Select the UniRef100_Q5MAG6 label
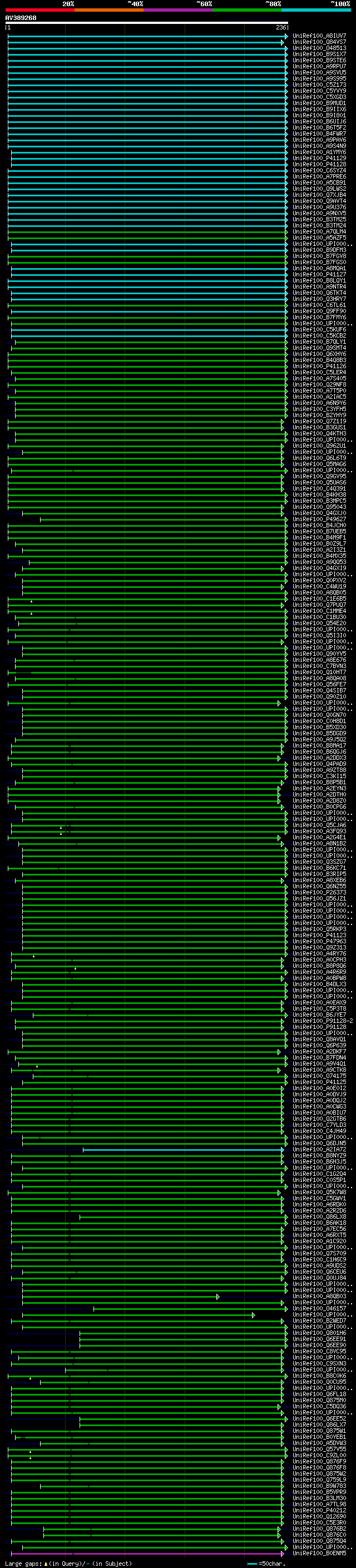Viewport: 356px width, 1568px height. tap(319, 464)
